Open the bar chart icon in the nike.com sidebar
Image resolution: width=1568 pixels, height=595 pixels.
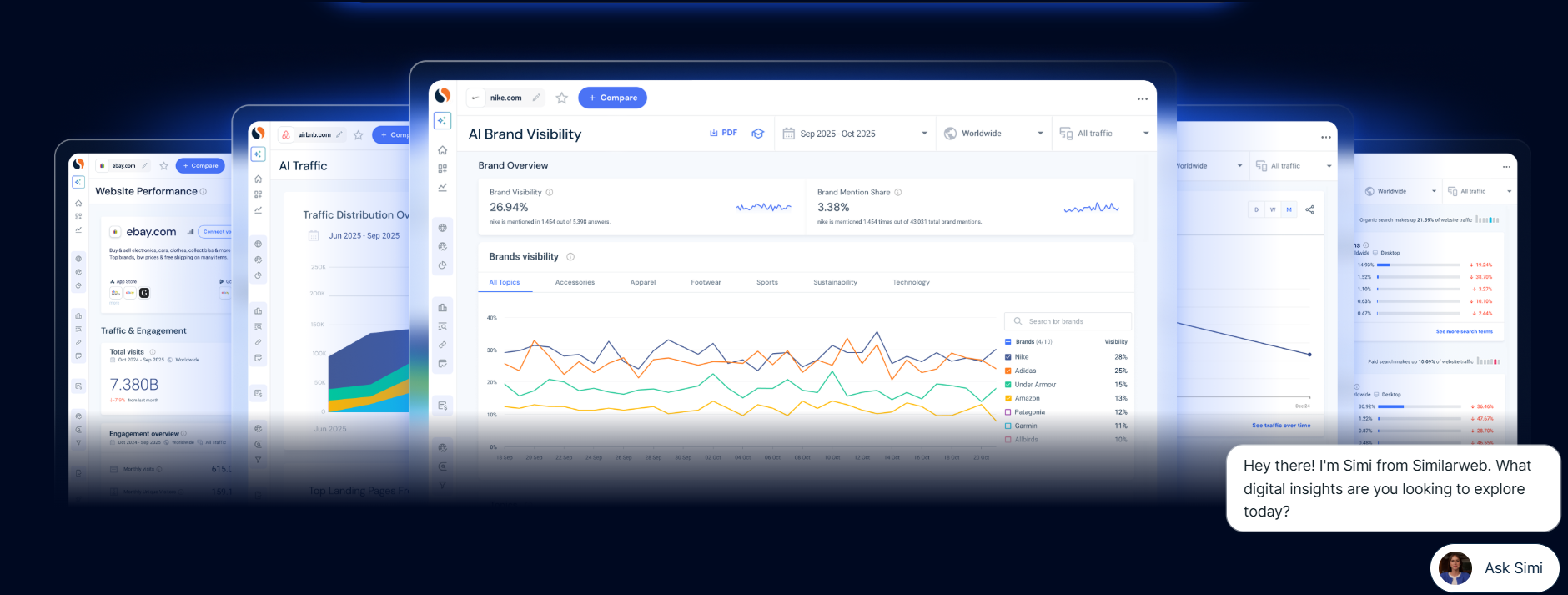442,307
